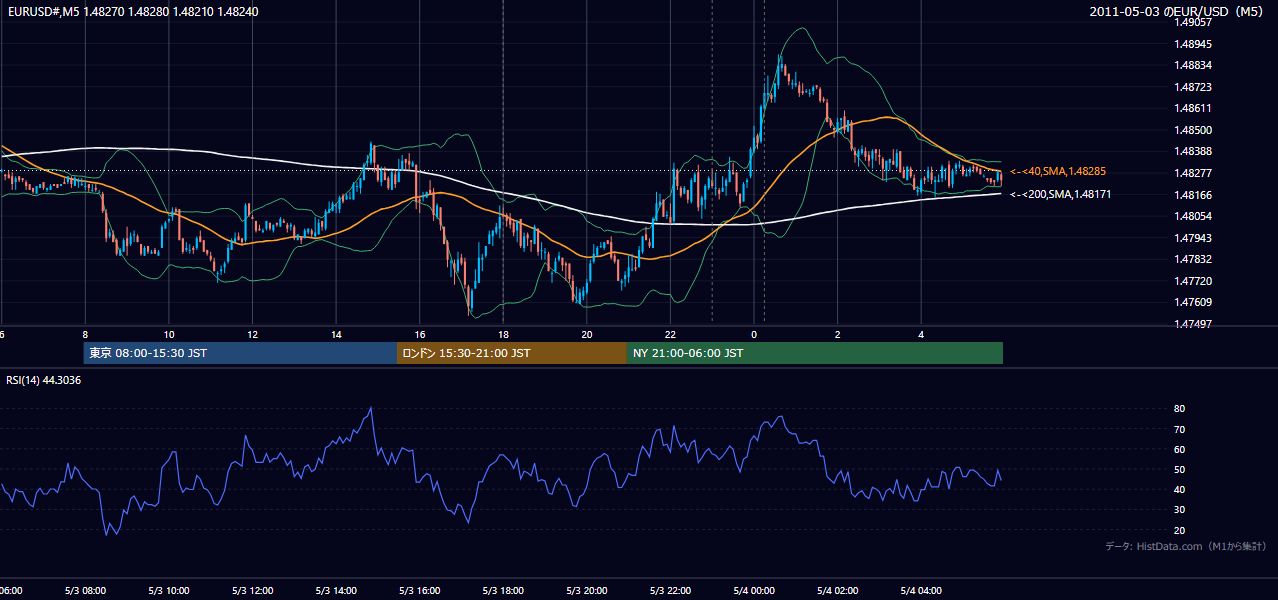The height and width of the screenshot is (600, 1278).
Task: Click RSI scale value 20
Action: click(1179, 530)
